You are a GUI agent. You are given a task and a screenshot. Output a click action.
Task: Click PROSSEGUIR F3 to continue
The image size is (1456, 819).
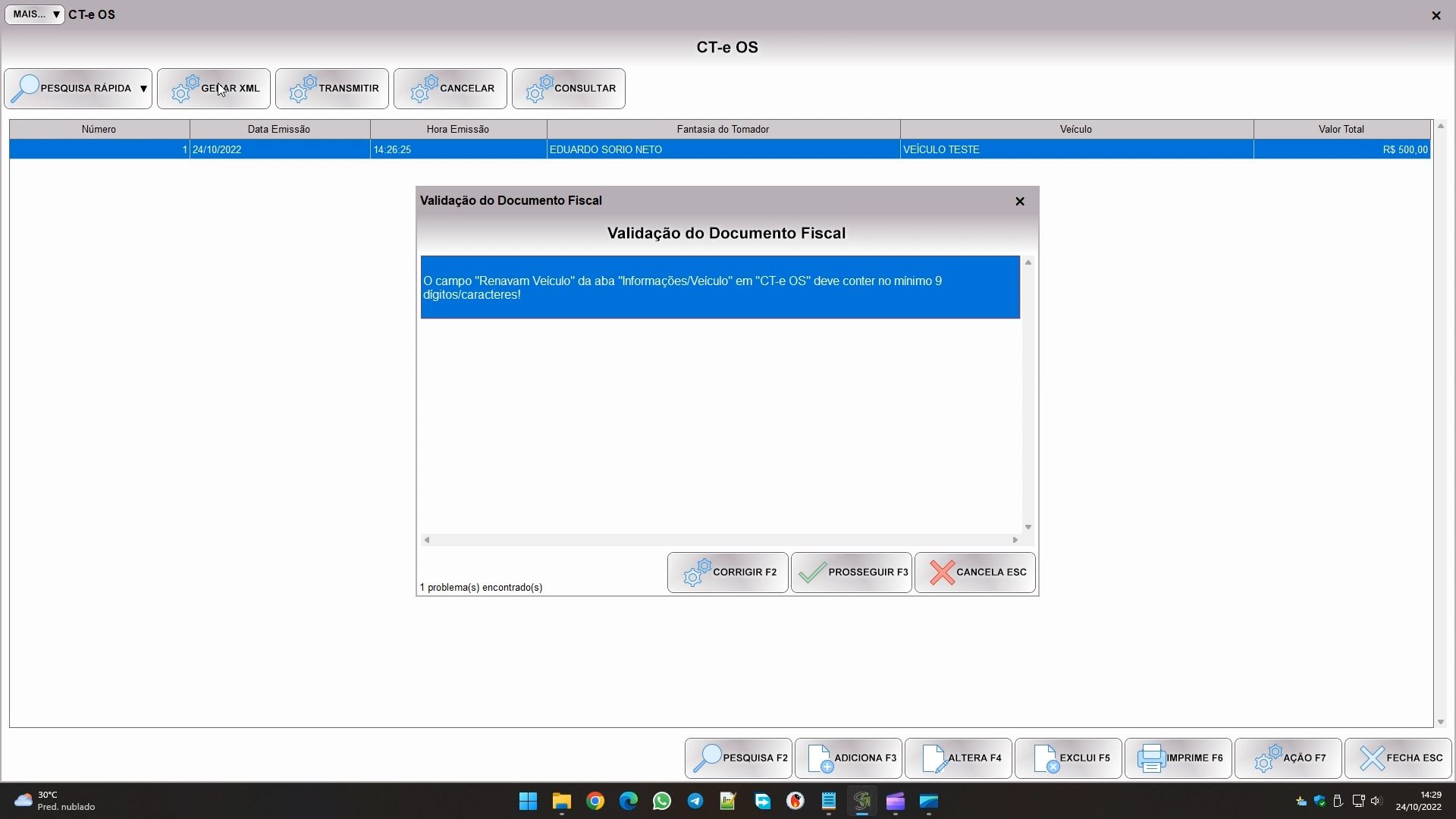point(852,573)
